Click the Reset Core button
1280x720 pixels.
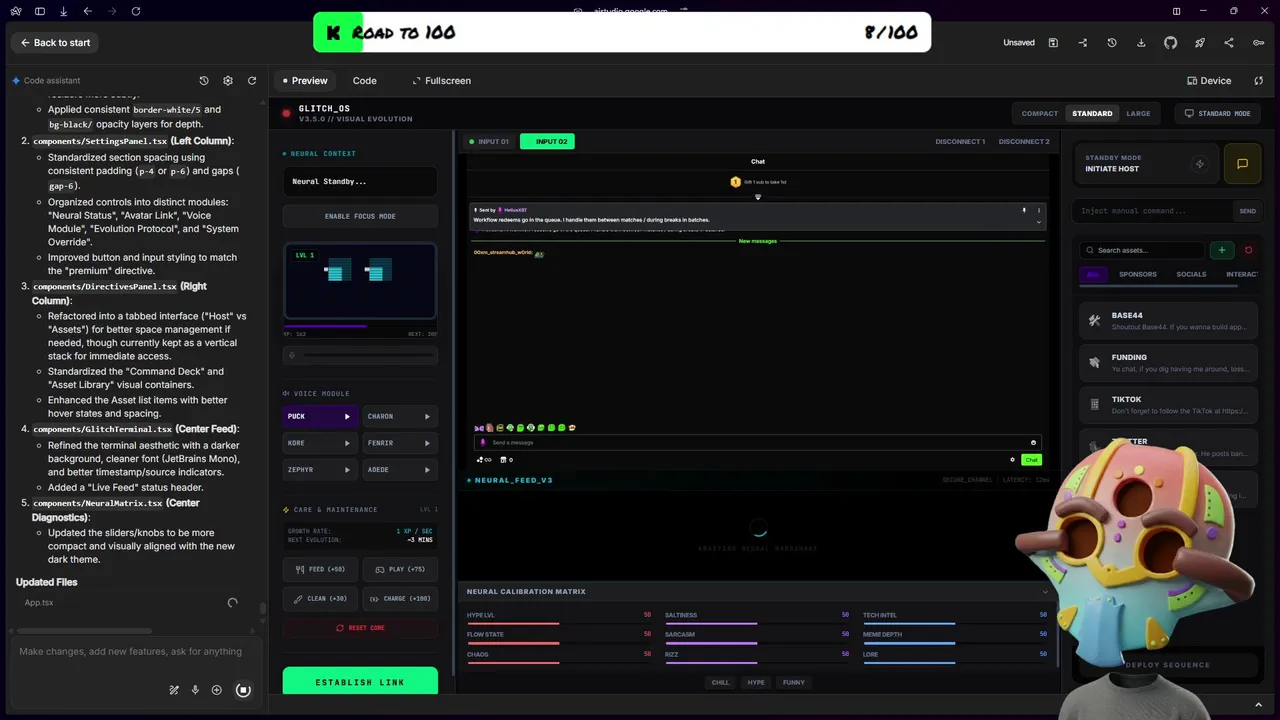coord(360,628)
